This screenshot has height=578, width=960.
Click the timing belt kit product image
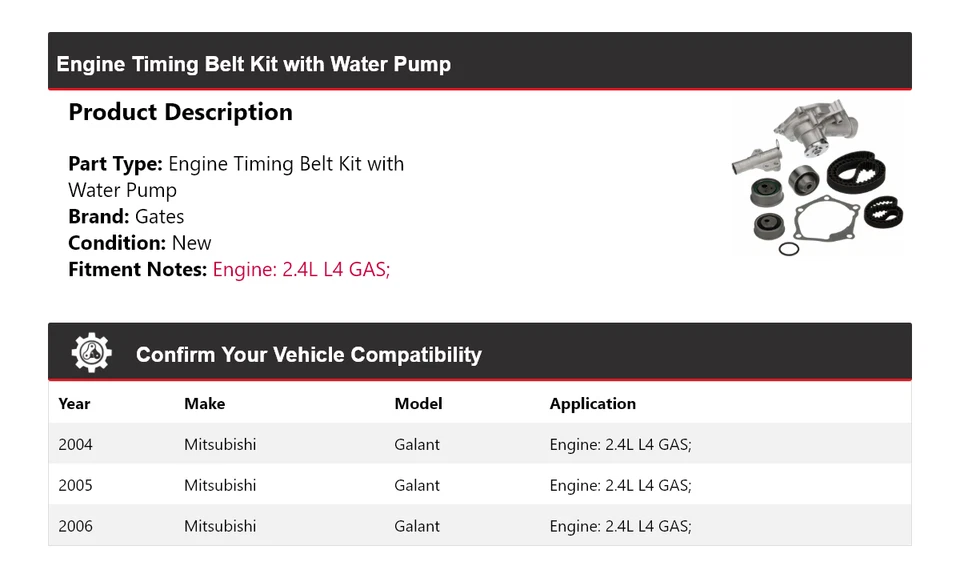[x=818, y=178]
